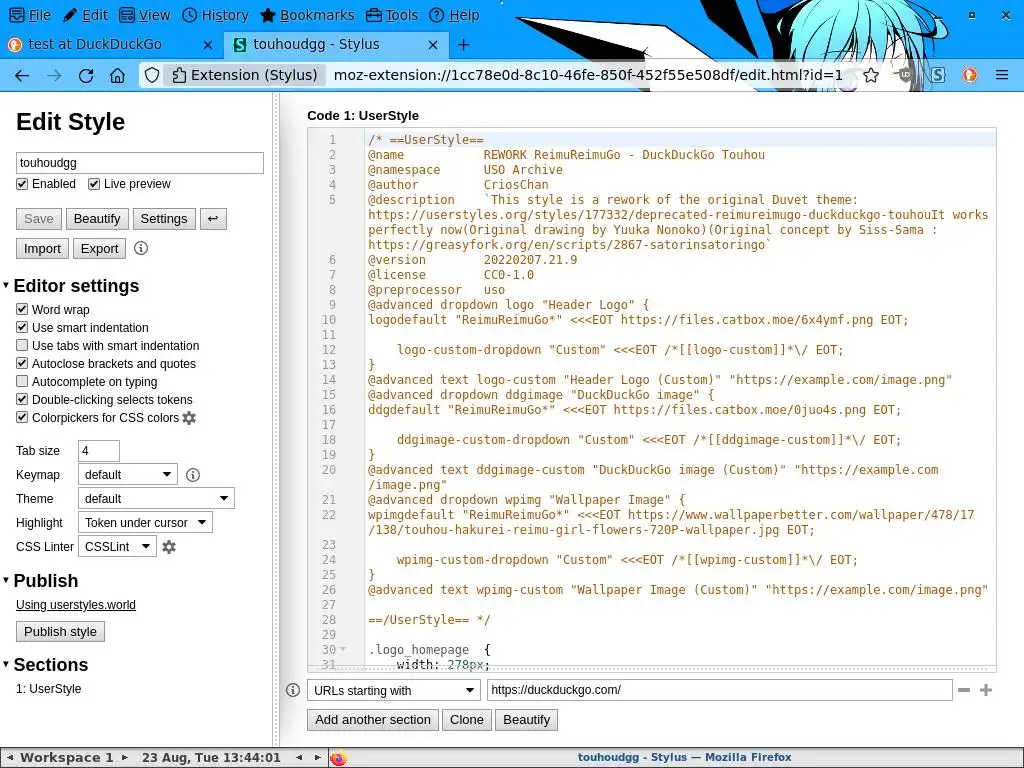Toggle the Enabled checkbox
Screen dimensions: 1024x768
22,184
